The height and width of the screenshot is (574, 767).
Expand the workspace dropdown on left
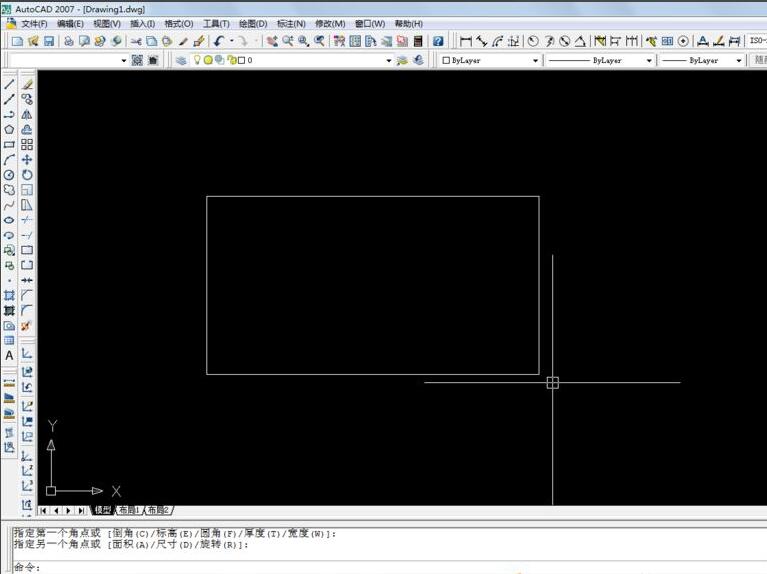point(124,61)
